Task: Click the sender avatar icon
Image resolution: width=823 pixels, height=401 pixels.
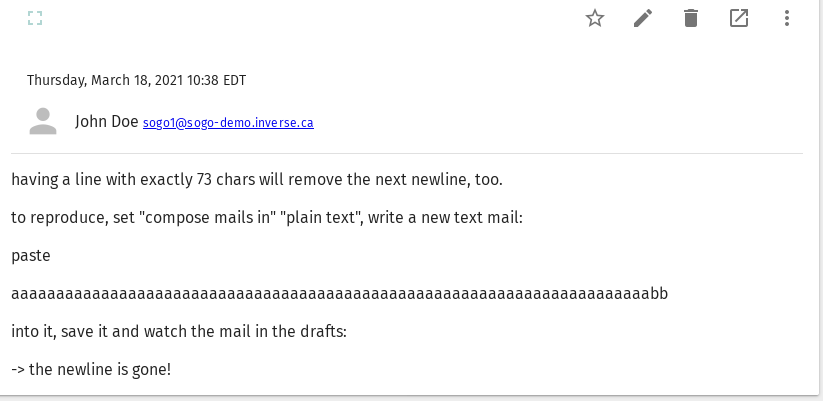Action: click(43, 122)
